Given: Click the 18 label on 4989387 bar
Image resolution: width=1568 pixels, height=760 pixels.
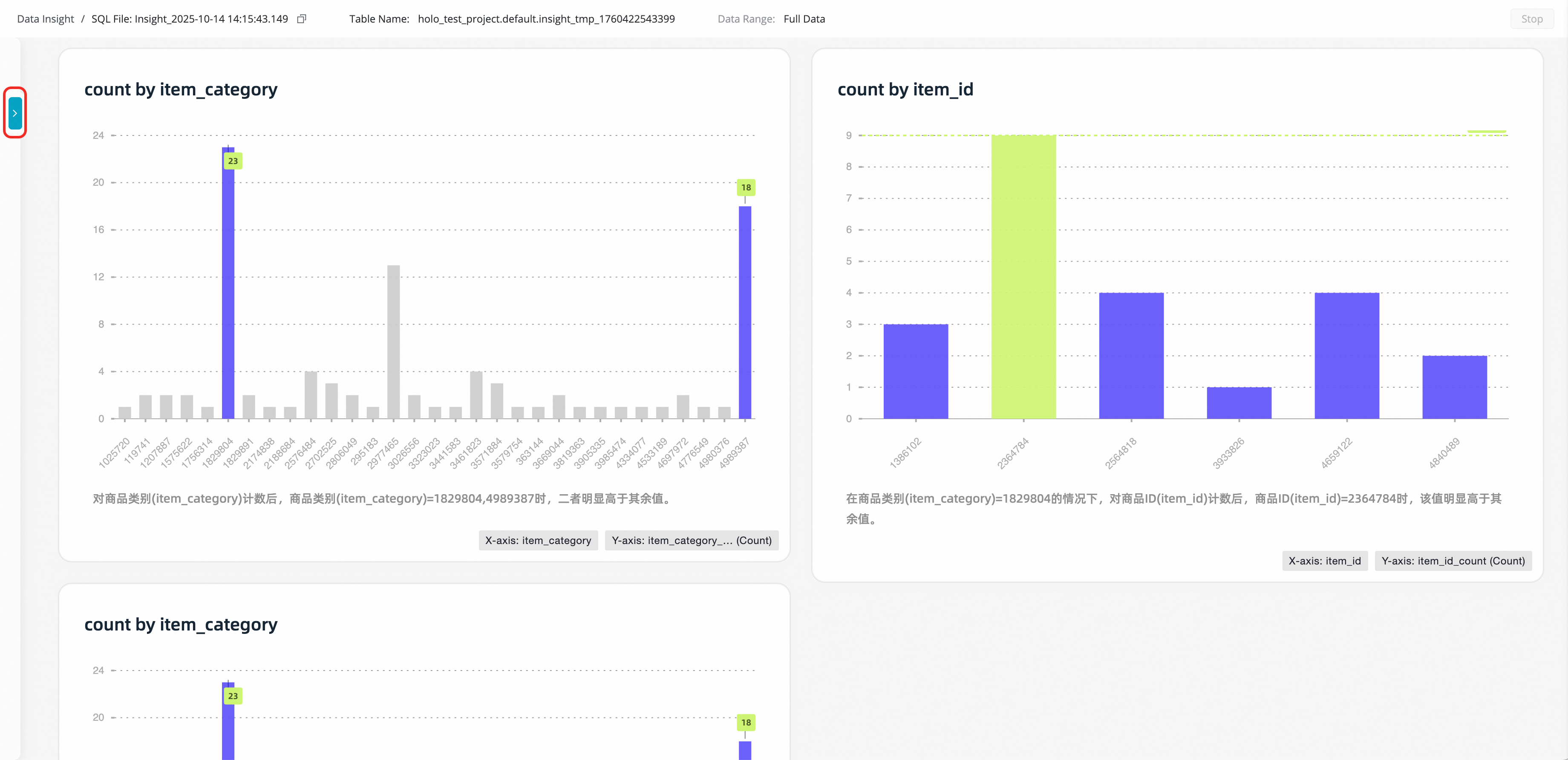Looking at the screenshot, I should coord(746,187).
